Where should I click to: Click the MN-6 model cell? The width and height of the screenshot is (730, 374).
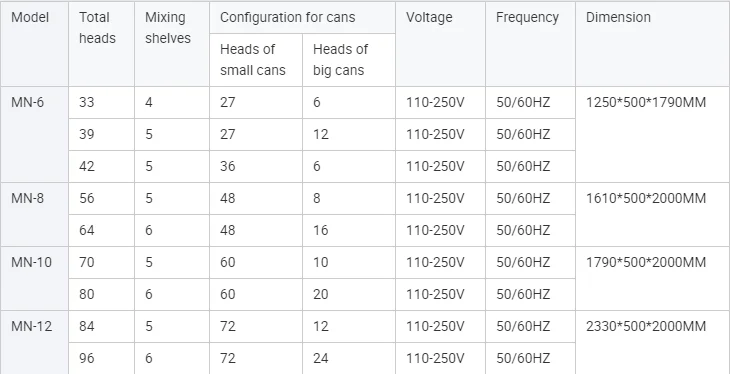34,134
